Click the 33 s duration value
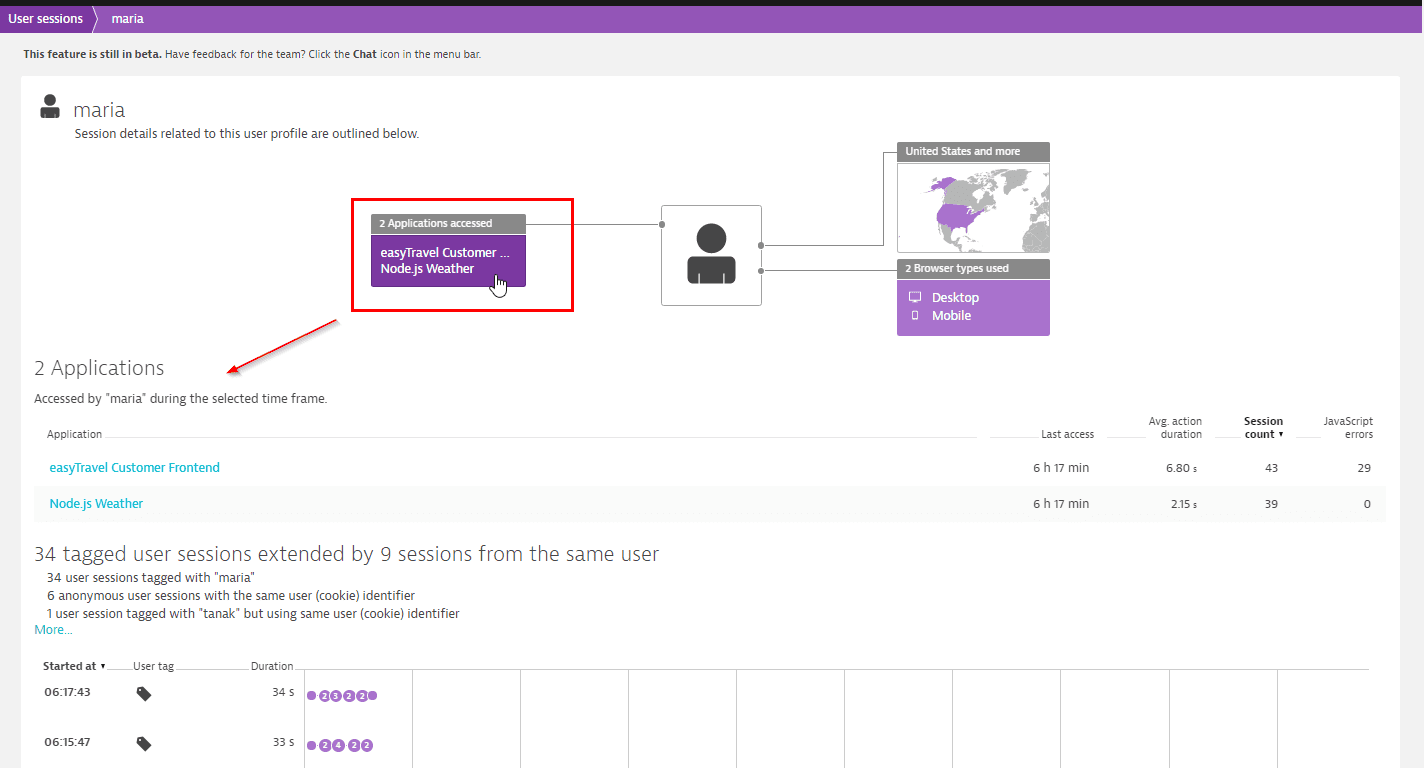The height and width of the screenshot is (768, 1424). pos(283,743)
